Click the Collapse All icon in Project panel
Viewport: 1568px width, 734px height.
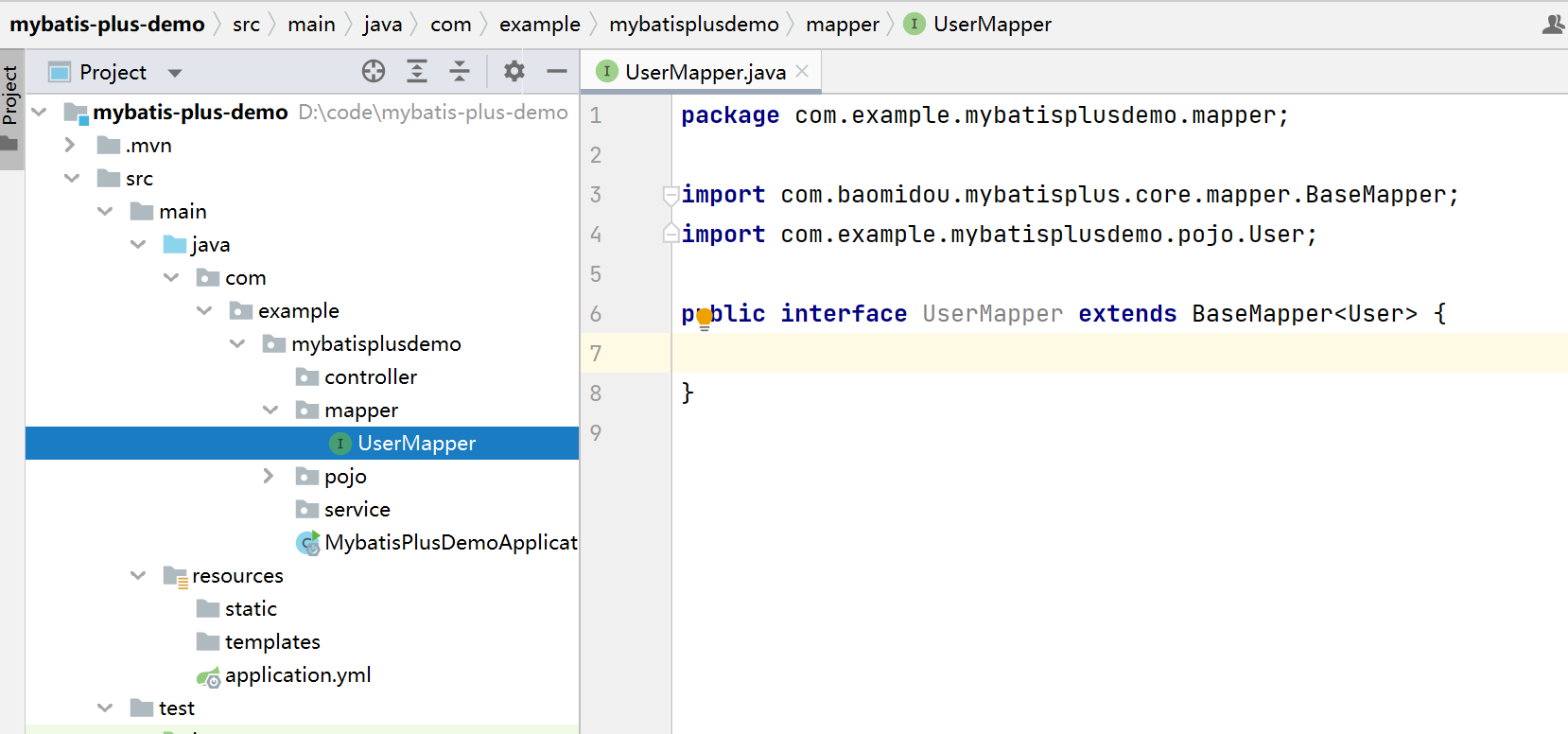460,71
